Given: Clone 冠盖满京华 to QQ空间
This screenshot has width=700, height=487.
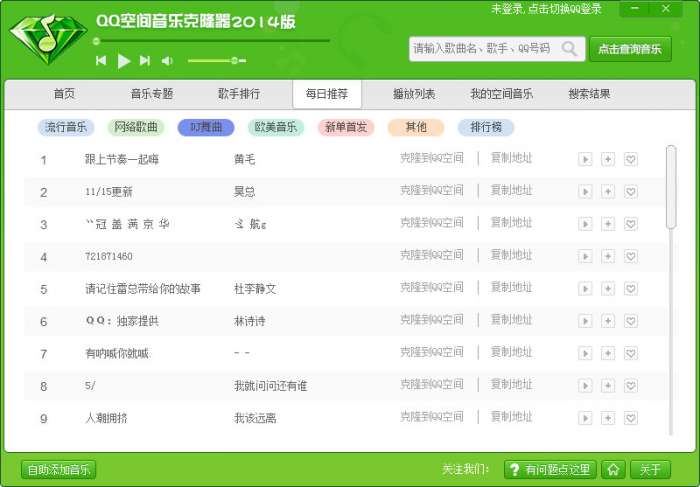Looking at the screenshot, I should (432, 223).
